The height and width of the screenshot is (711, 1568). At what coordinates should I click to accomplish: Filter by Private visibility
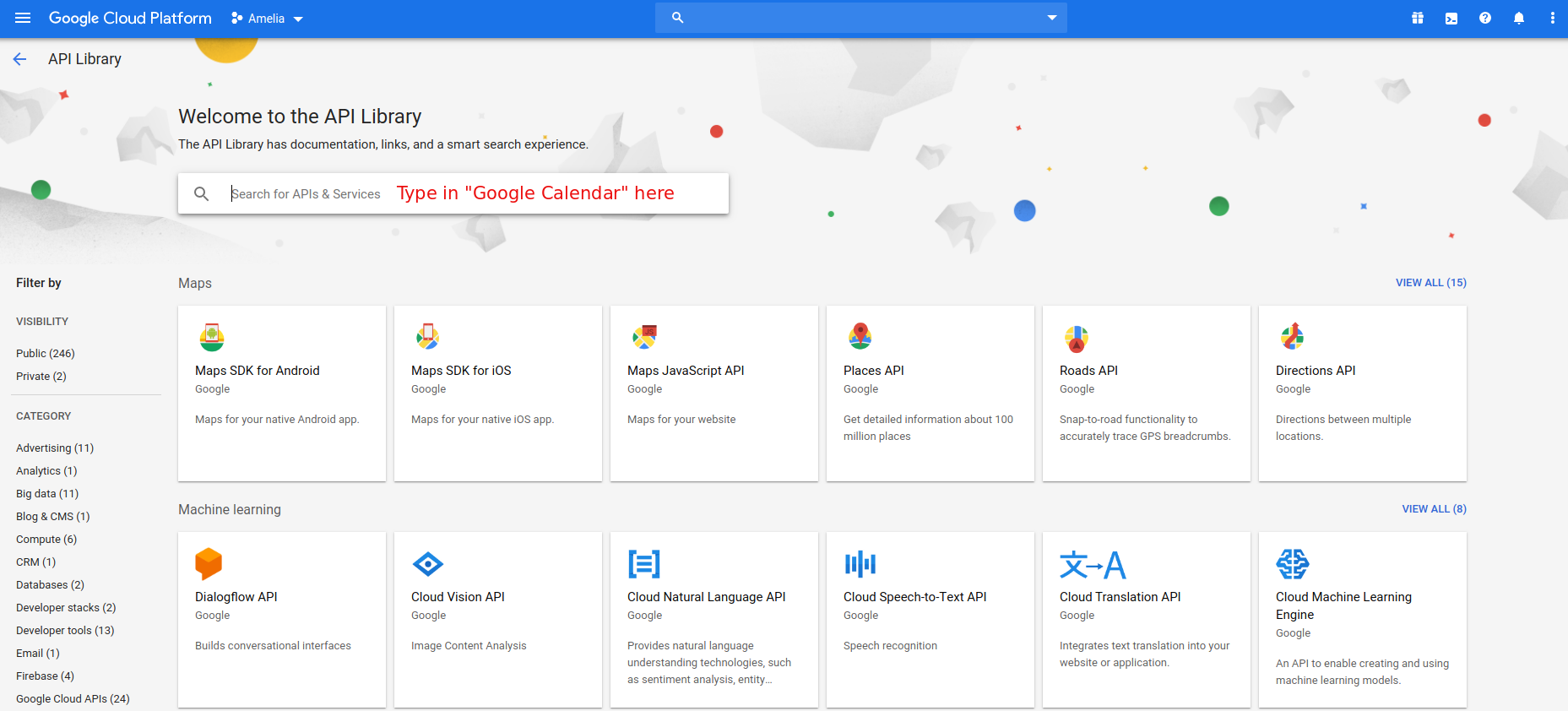[41, 376]
